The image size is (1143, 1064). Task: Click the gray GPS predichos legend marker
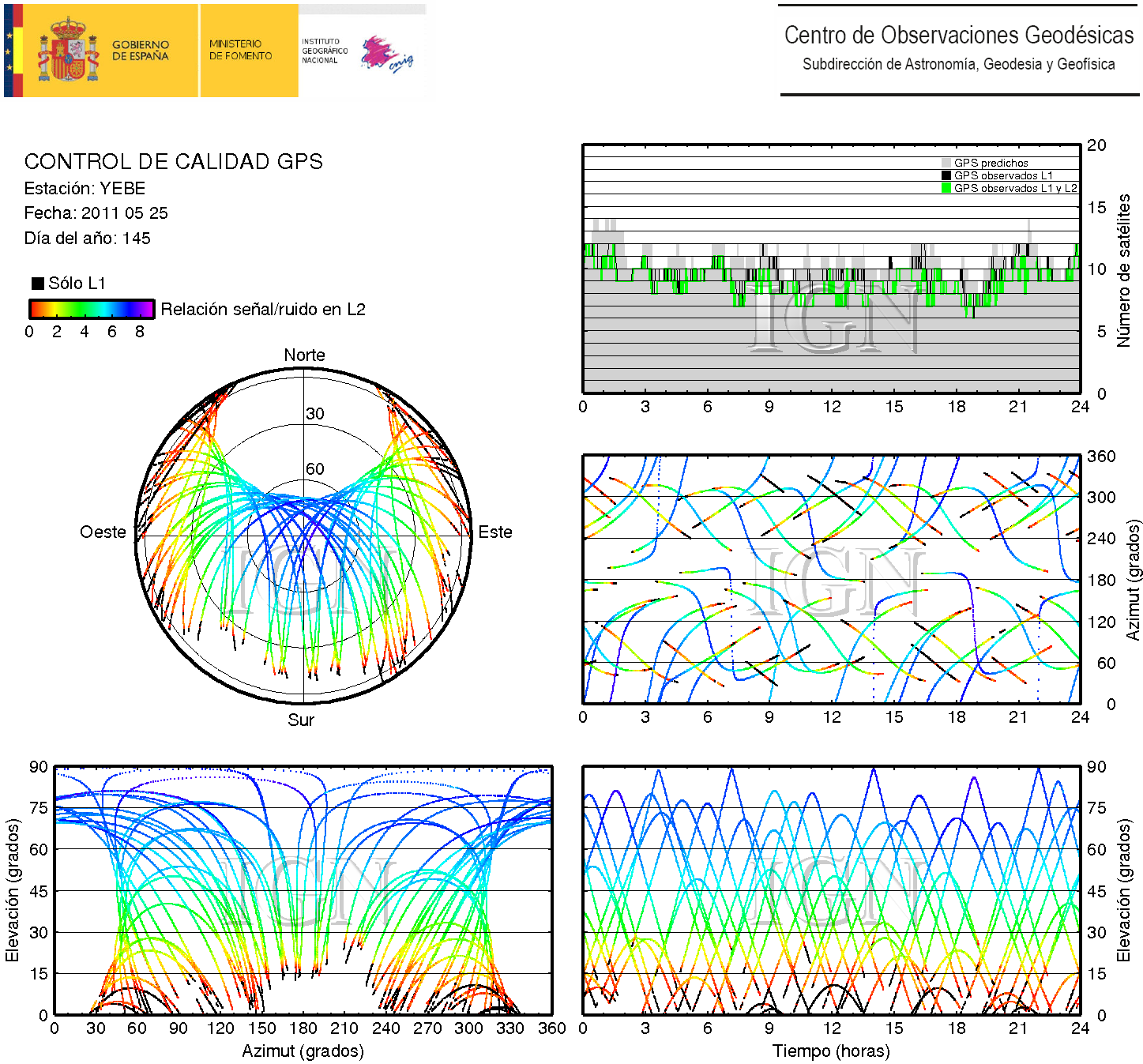coord(946,163)
